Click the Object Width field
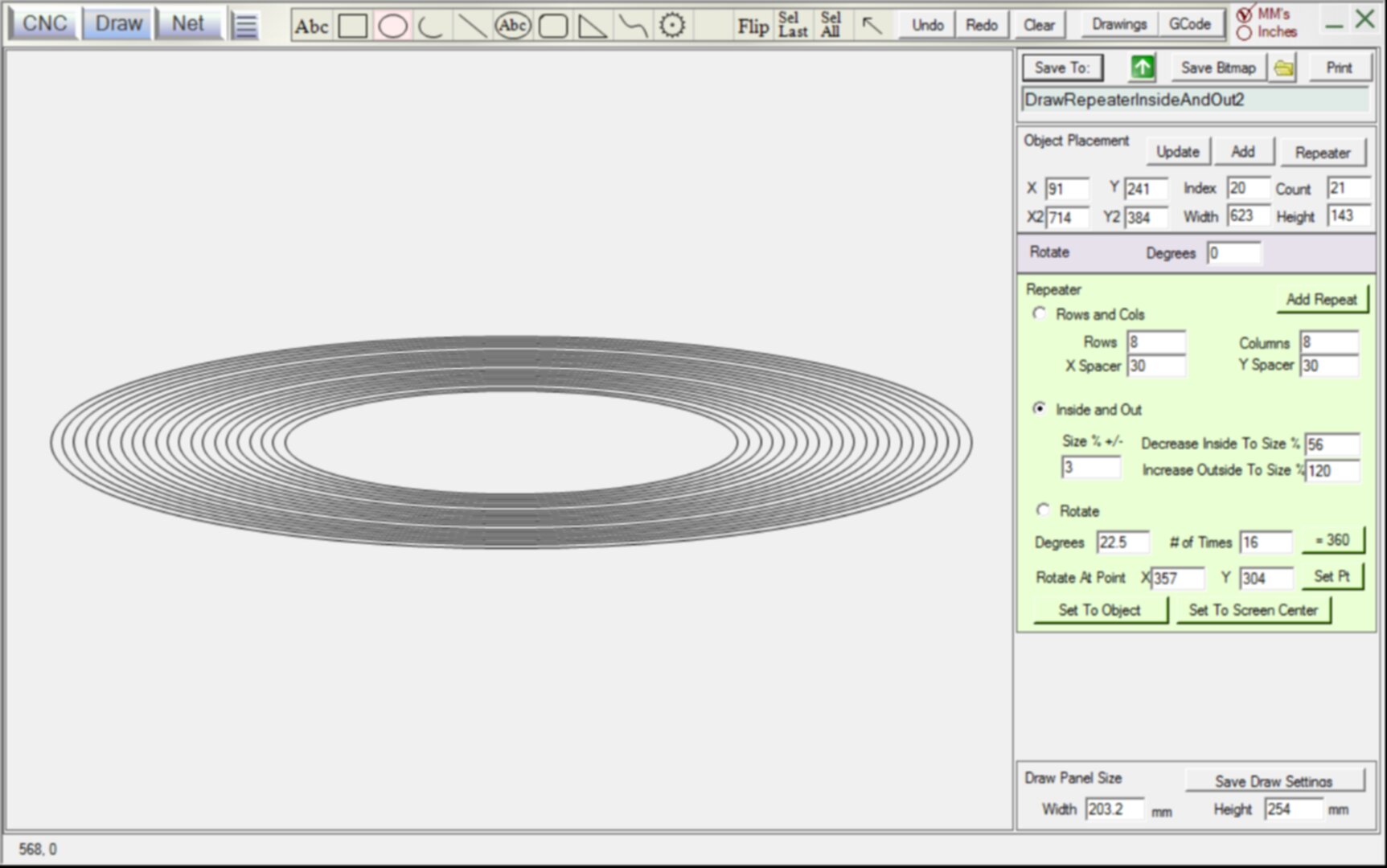 point(1248,215)
